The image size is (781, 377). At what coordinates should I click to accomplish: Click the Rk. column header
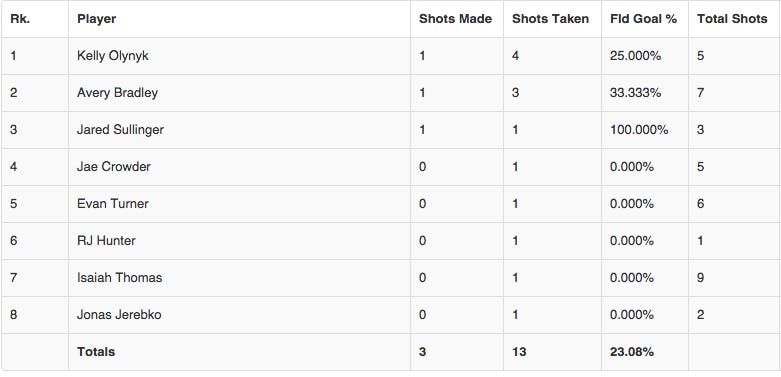coord(20,19)
